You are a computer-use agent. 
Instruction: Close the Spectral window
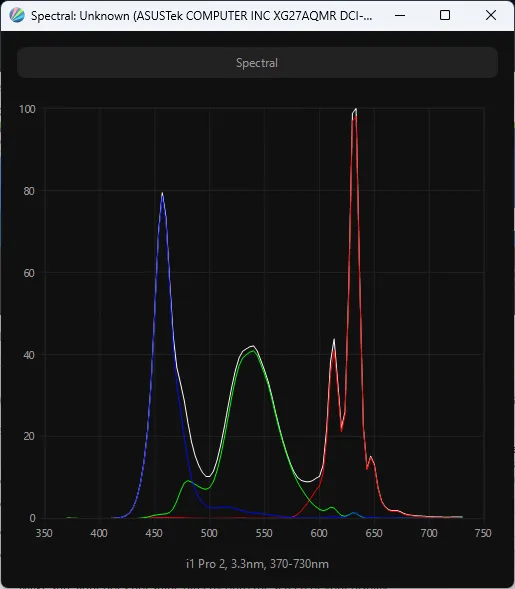(x=491, y=15)
